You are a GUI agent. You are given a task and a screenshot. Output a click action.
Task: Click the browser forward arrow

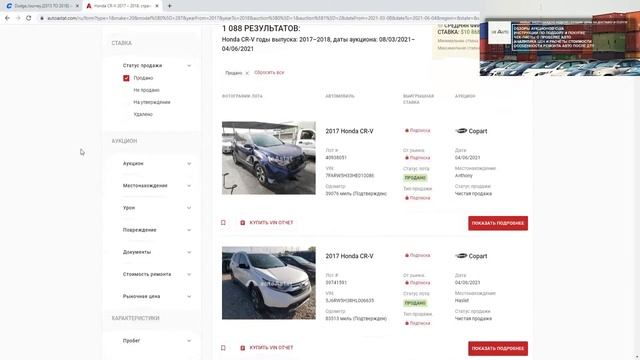(x=18, y=18)
